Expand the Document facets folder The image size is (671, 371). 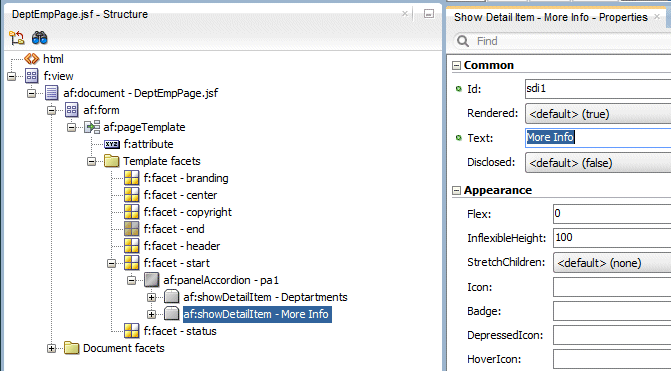pos(51,348)
